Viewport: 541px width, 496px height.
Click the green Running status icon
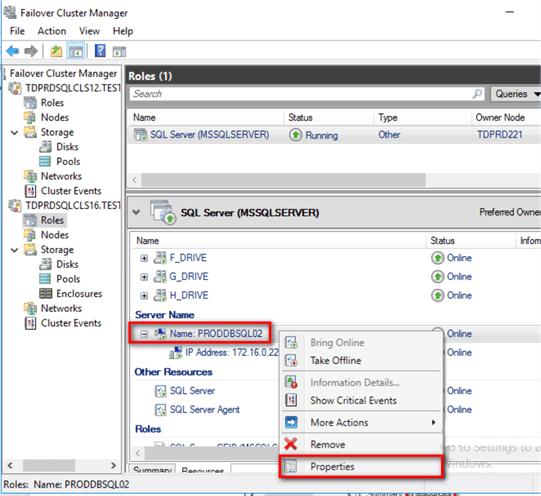pyautogui.click(x=296, y=135)
